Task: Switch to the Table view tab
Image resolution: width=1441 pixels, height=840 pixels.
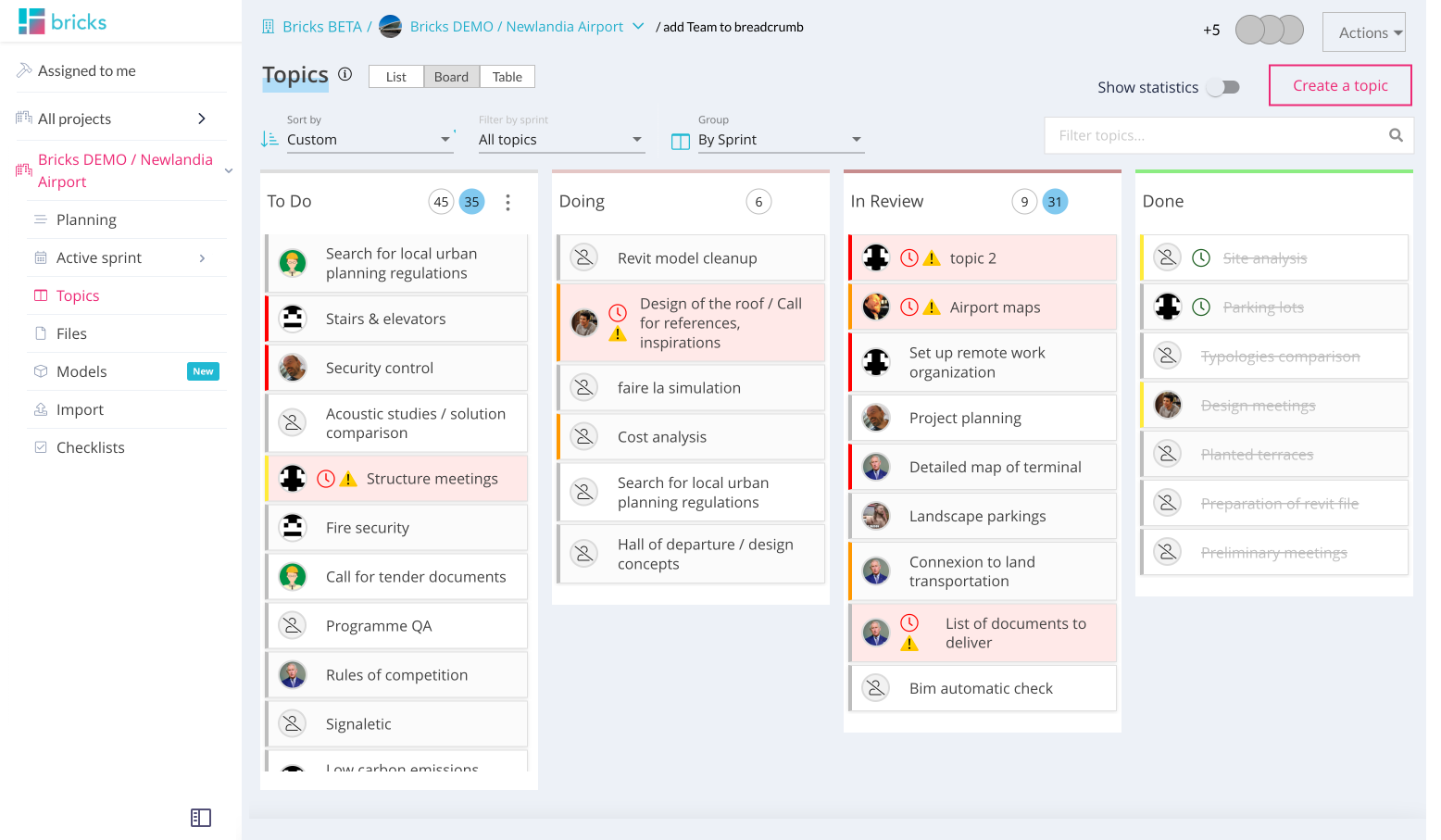Action: [507, 77]
